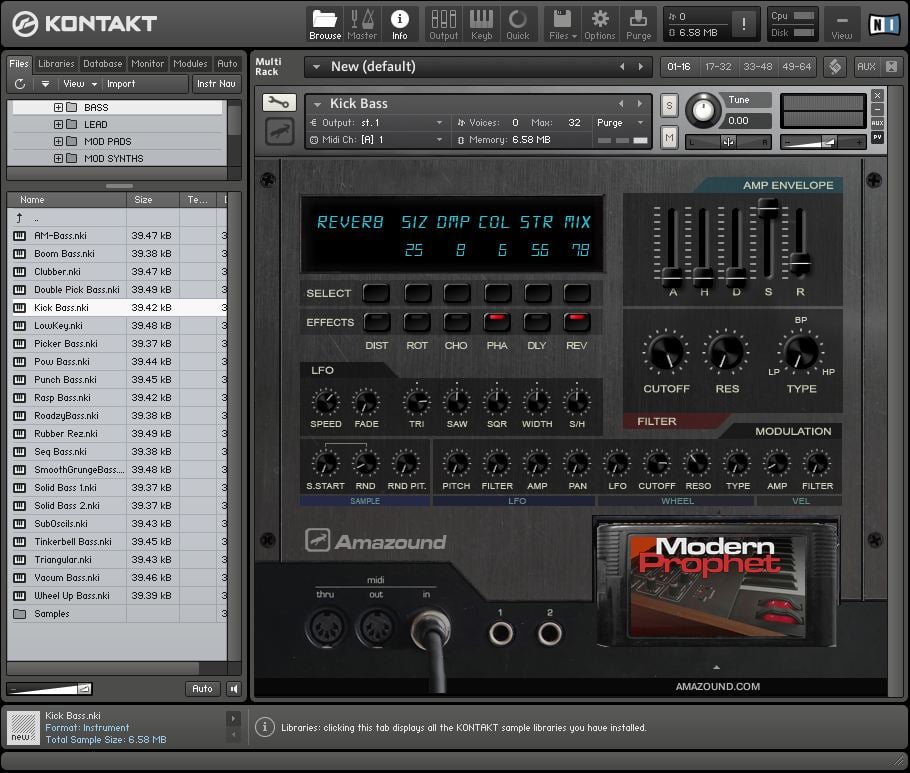Switch to the Libraries tab
The width and height of the screenshot is (910, 773).
(x=56, y=64)
